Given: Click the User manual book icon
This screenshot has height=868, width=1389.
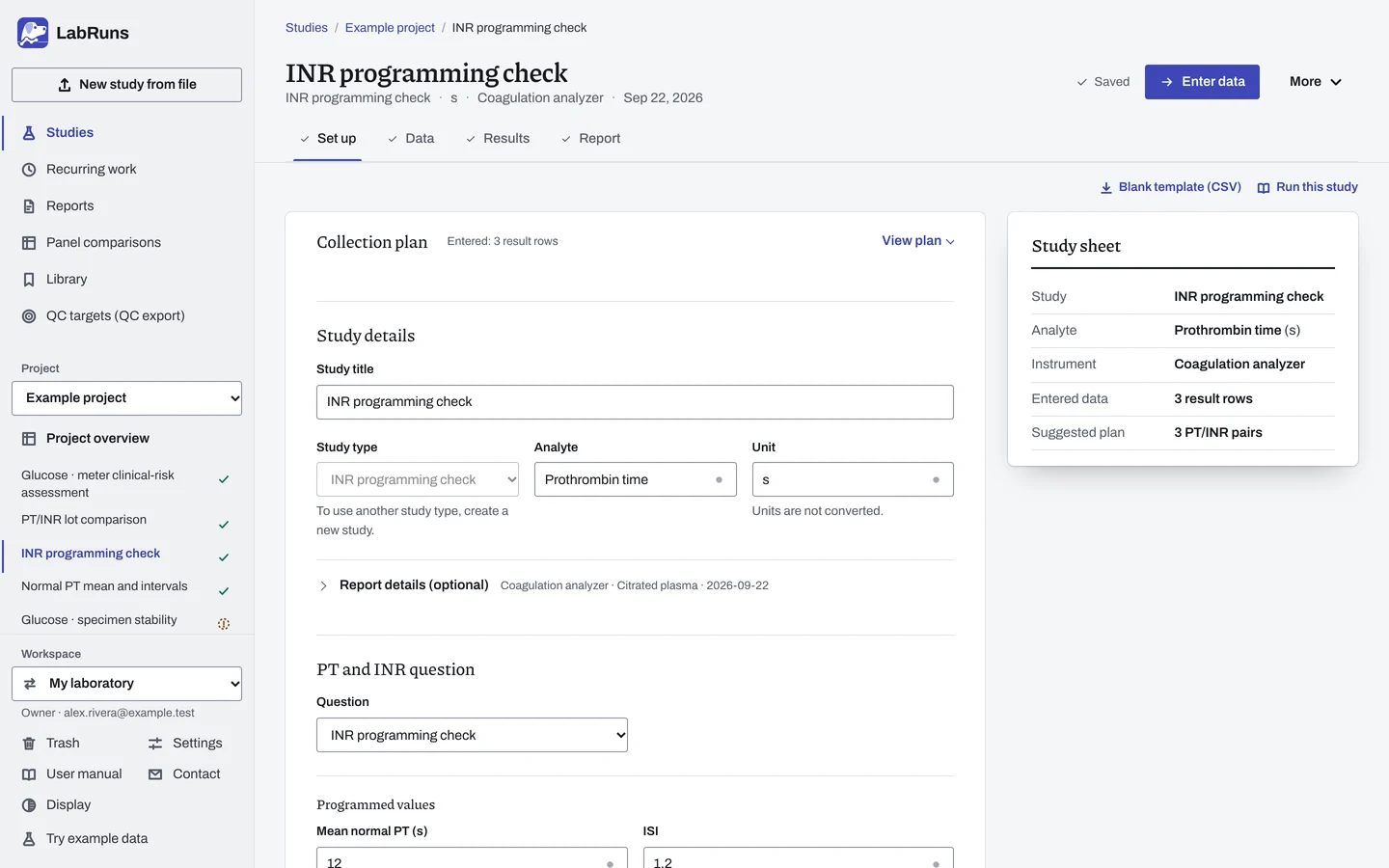Looking at the screenshot, I should pyautogui.click(x=29, y=774).
